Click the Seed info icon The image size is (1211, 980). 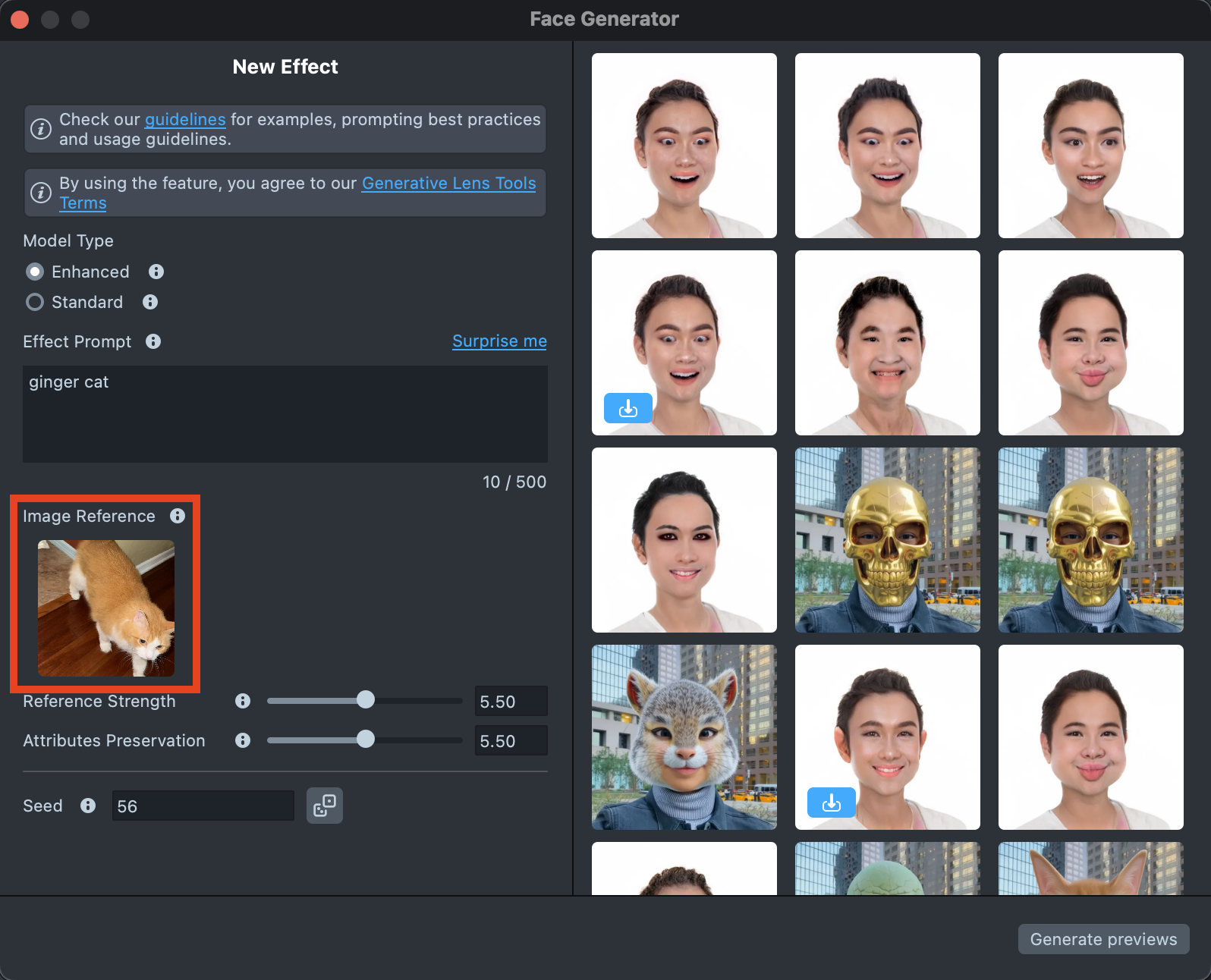(x=88, y=806)
